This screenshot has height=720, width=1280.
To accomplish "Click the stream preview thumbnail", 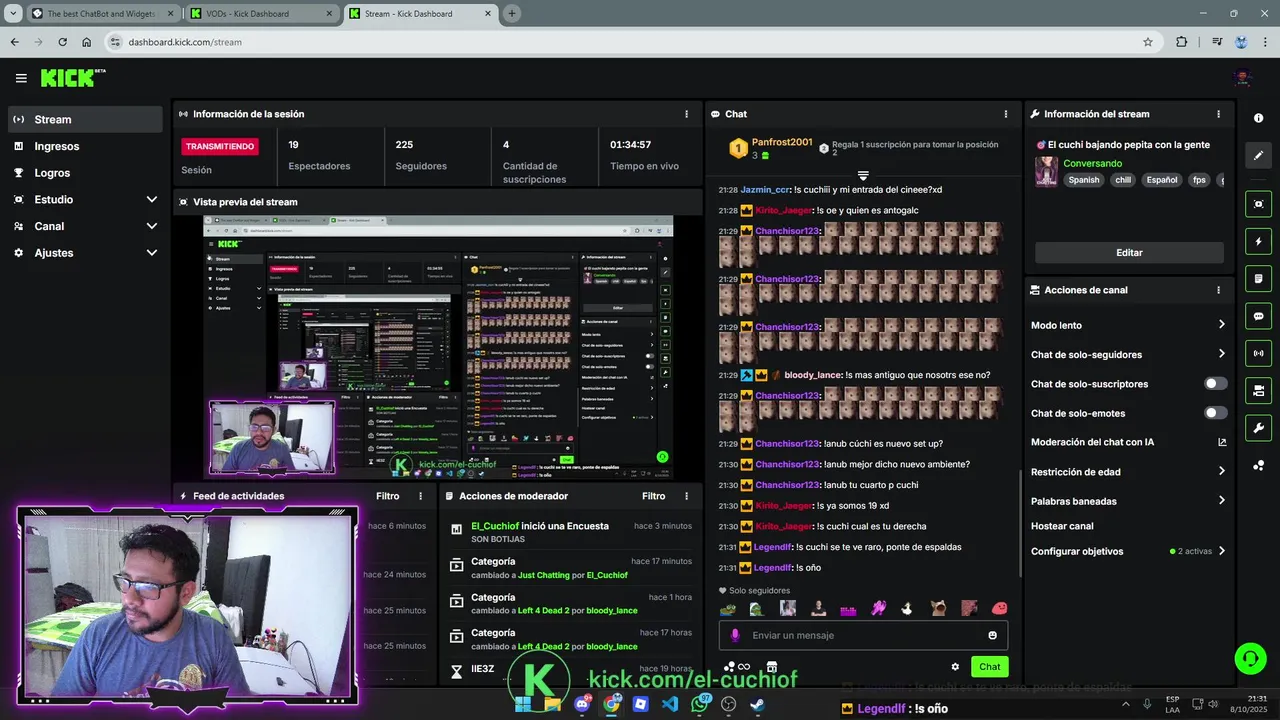I will click(x=437, y=348).
